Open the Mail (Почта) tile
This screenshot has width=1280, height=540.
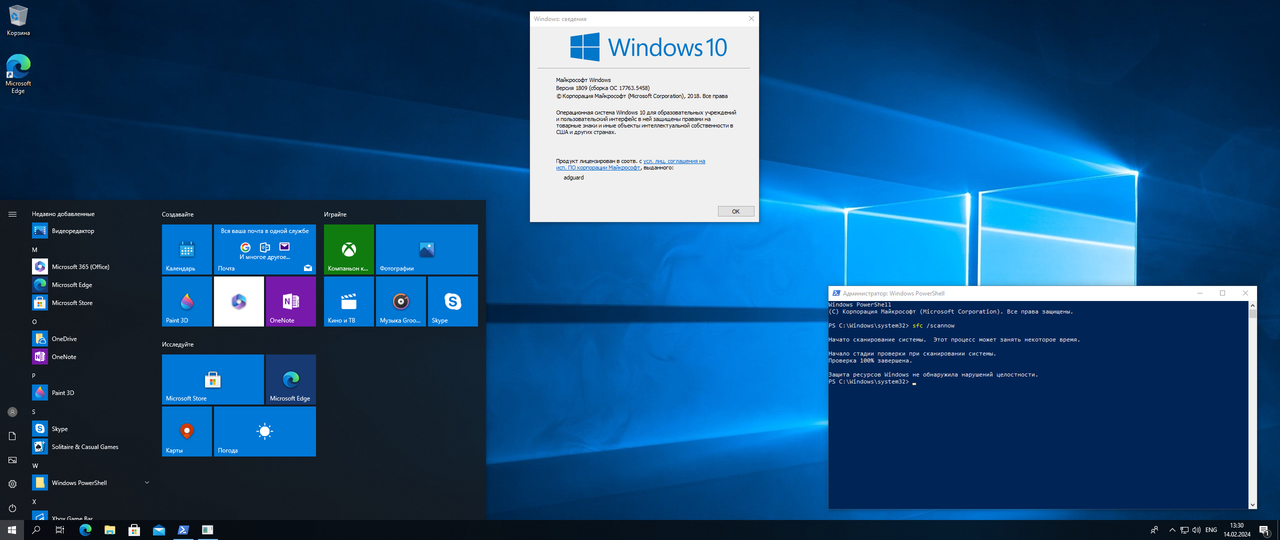(265, 249)
